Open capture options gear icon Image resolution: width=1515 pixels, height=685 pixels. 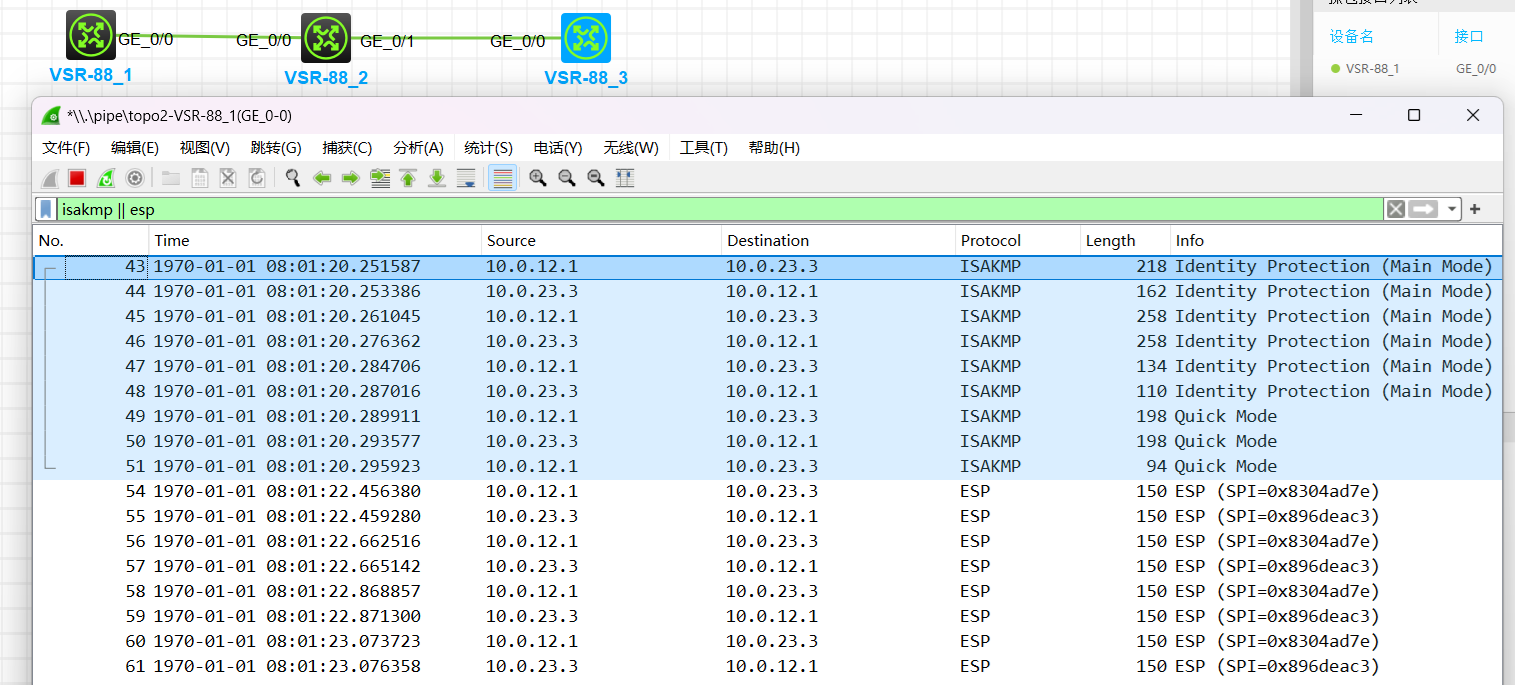pyautogui.click(x=135, y=178)
